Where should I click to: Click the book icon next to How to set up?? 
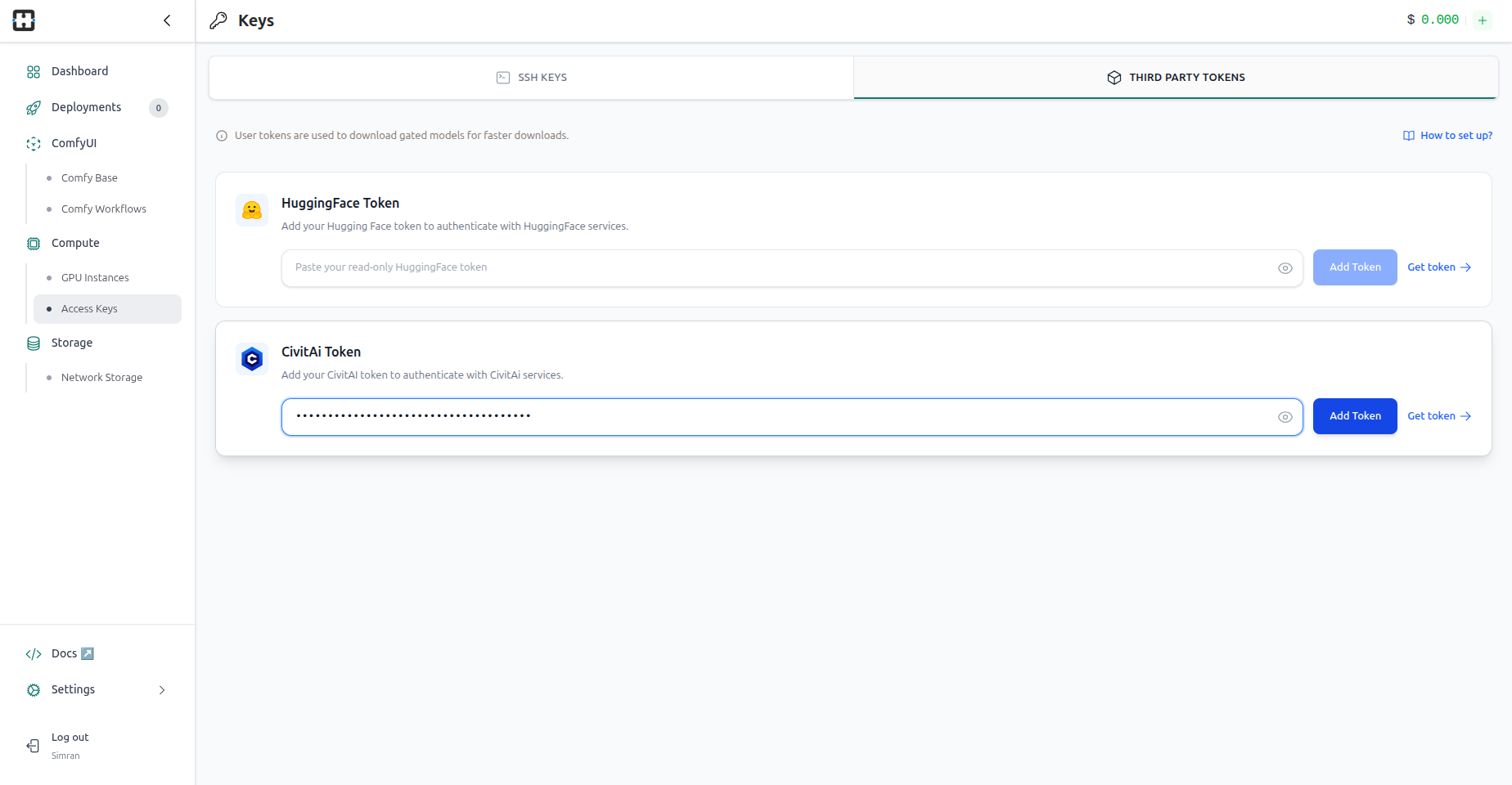pos(1409,136)
